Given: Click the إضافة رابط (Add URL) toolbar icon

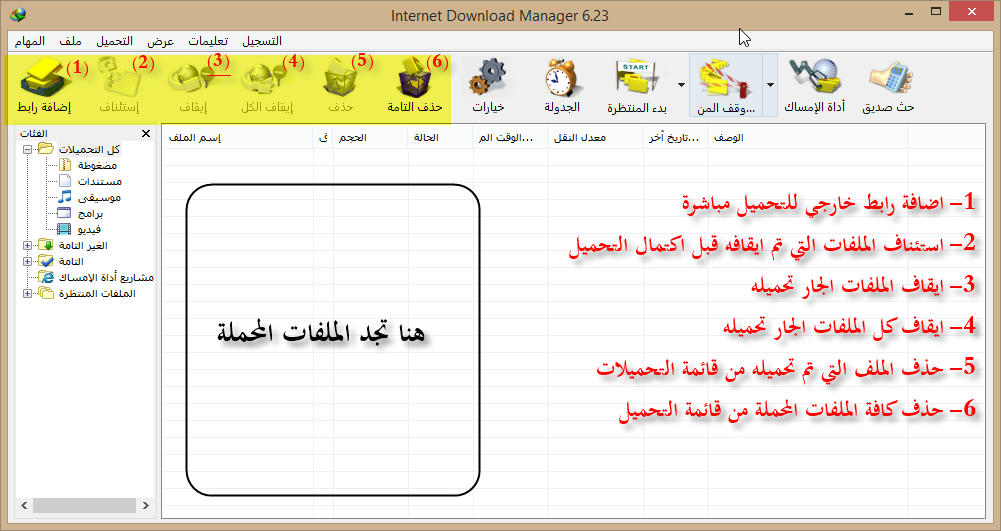Looking at the screenshot, I should coord(43,78).
